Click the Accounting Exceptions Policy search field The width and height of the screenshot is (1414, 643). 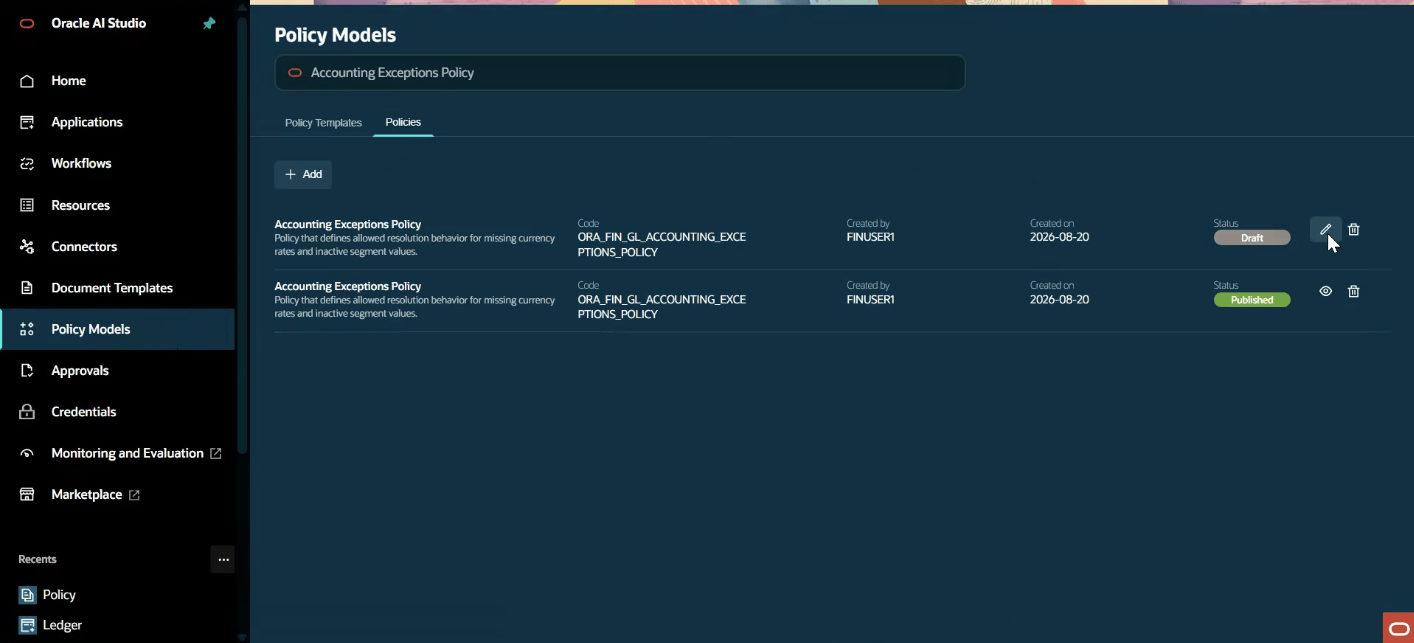pos(620,73)
